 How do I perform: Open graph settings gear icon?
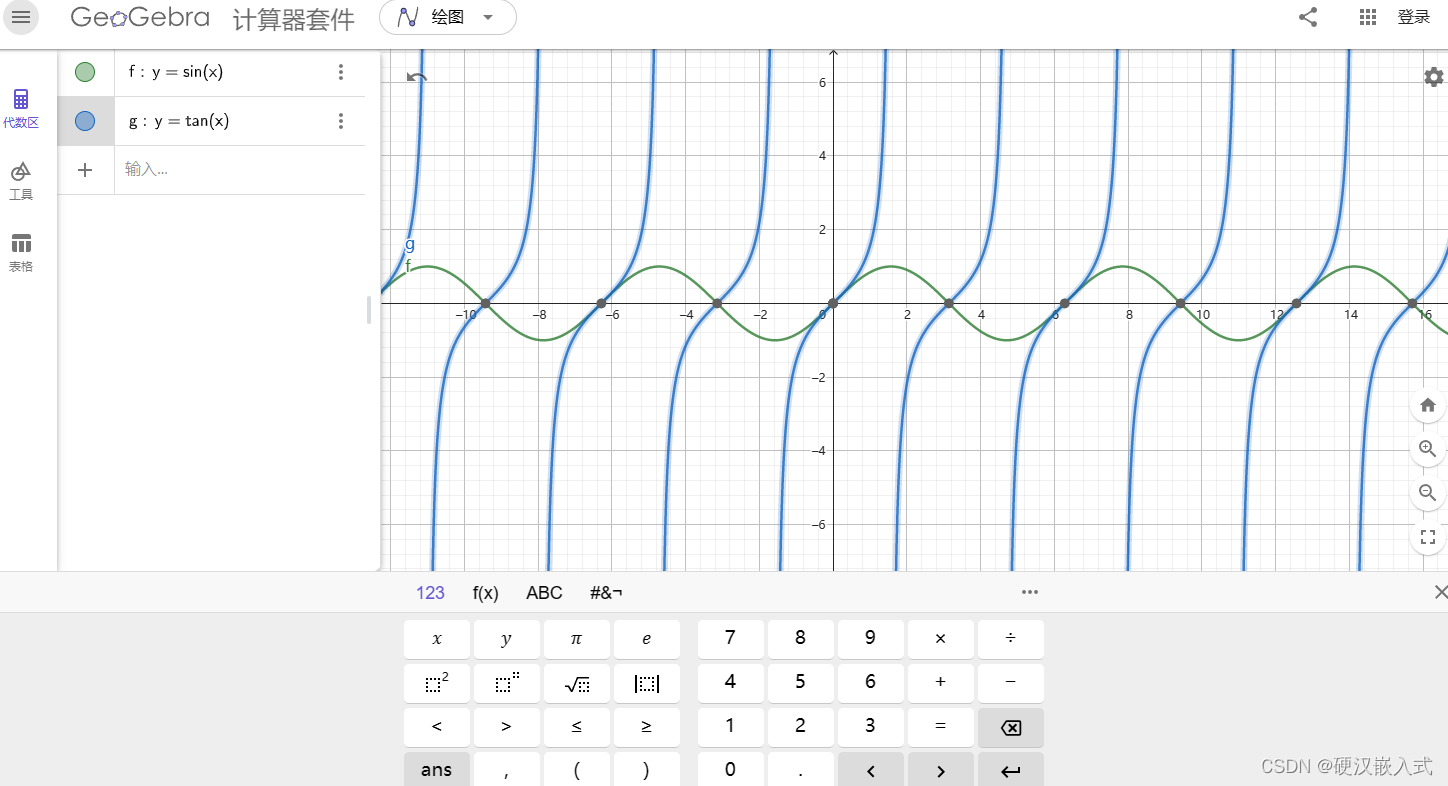point(1433,77)
